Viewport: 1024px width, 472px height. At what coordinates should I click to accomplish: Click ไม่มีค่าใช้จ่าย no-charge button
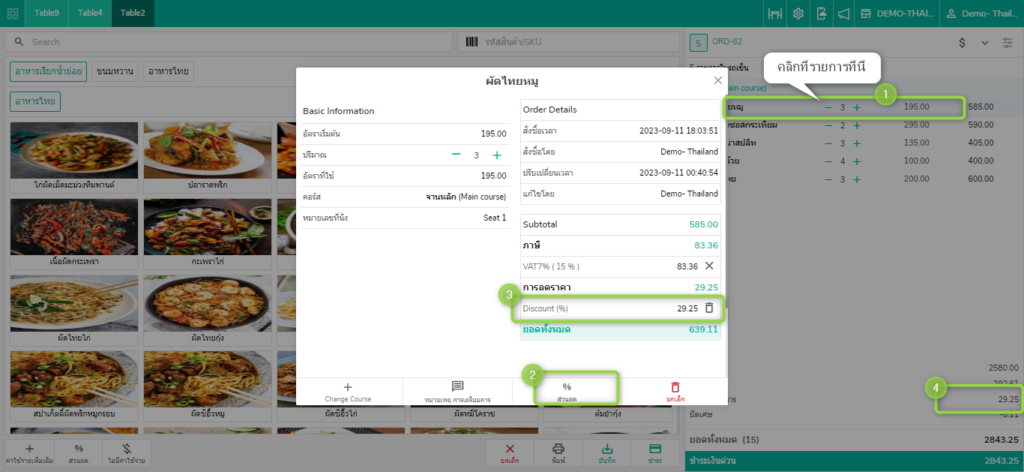coord(127,454)
